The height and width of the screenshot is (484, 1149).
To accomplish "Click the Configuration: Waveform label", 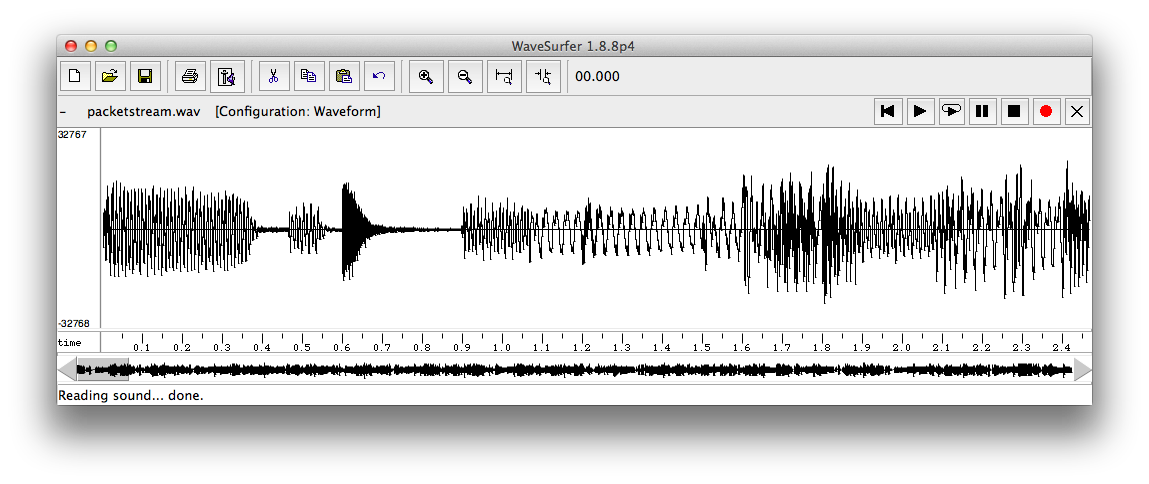I will [x=298, y=111].
